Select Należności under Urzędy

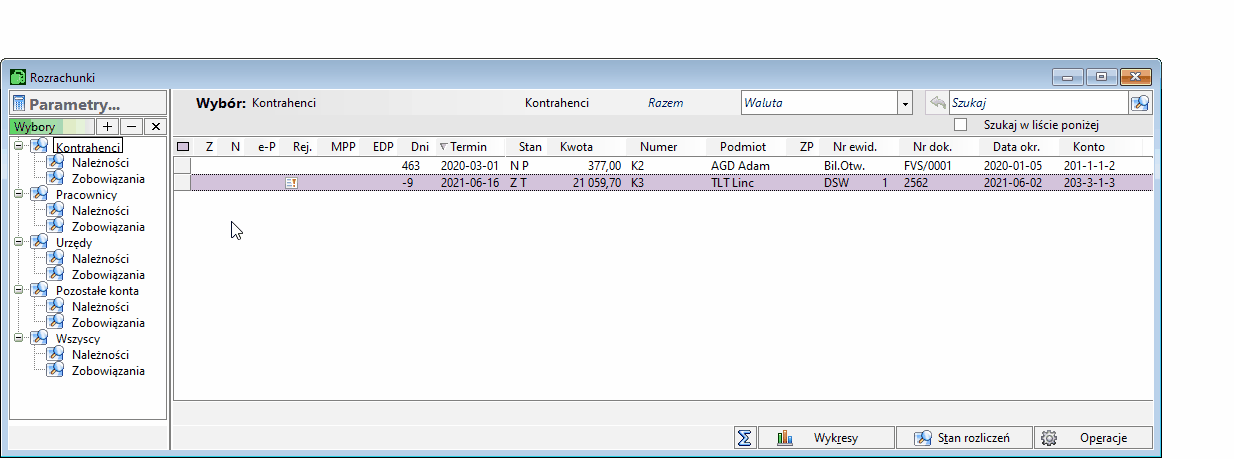coord(100,259)
